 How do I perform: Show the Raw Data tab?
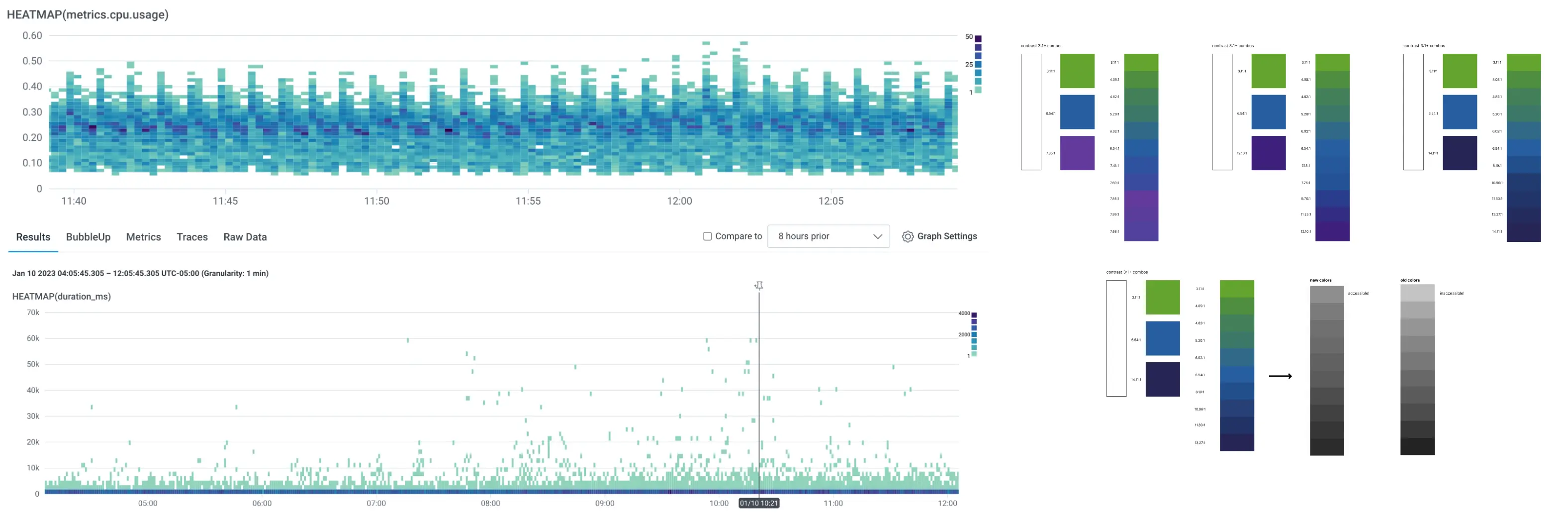[245, 237]
